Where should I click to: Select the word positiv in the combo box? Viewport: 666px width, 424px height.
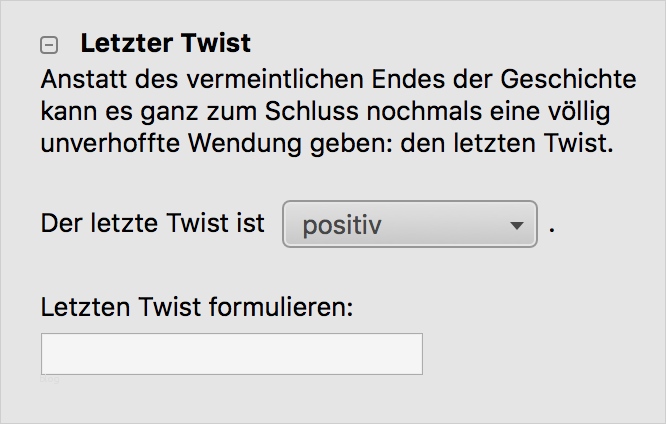[x=342, y=225]
